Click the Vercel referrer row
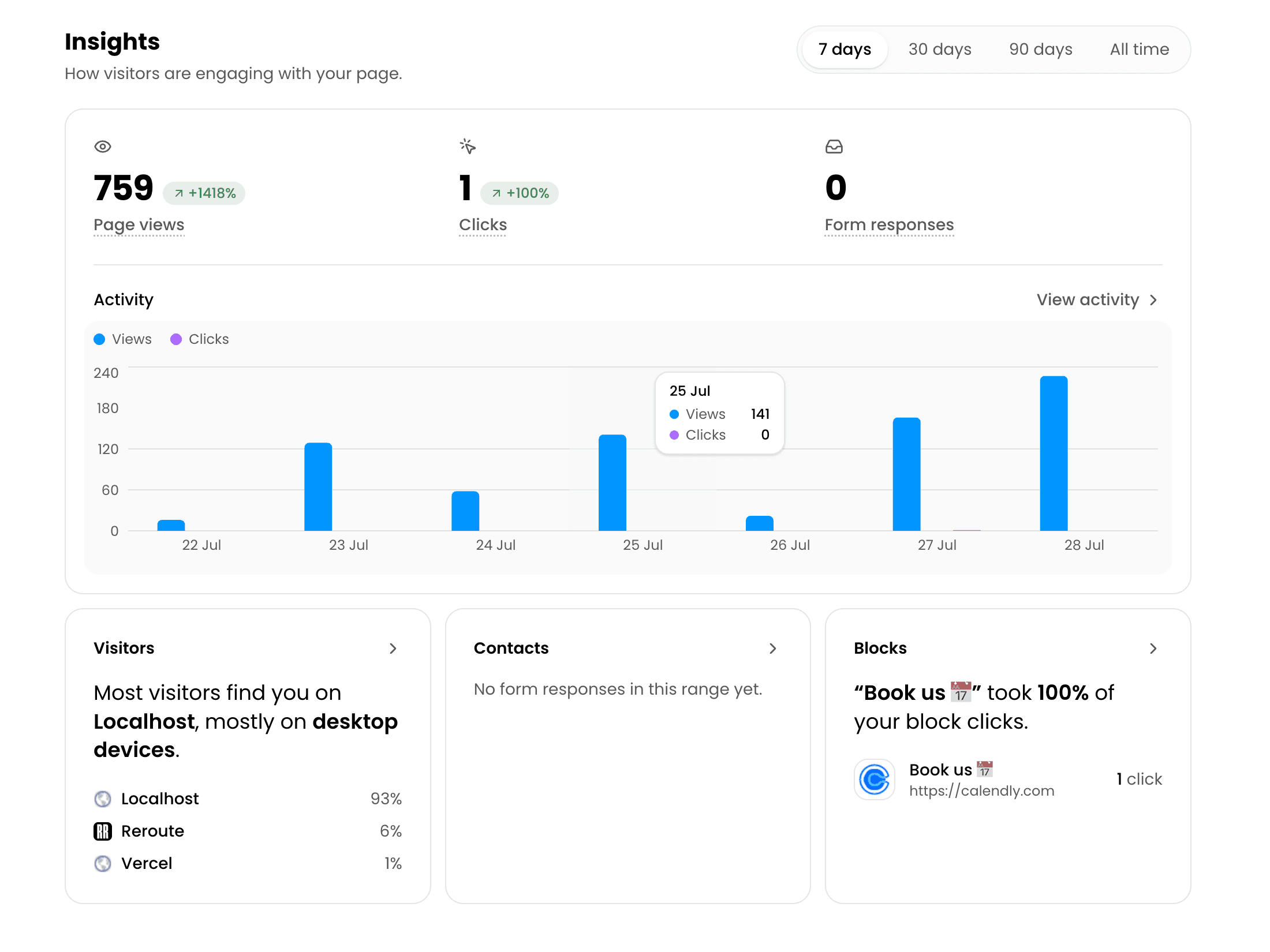Image resolution: width=1270 pixels, height=952 pixels. pos(248,864)
